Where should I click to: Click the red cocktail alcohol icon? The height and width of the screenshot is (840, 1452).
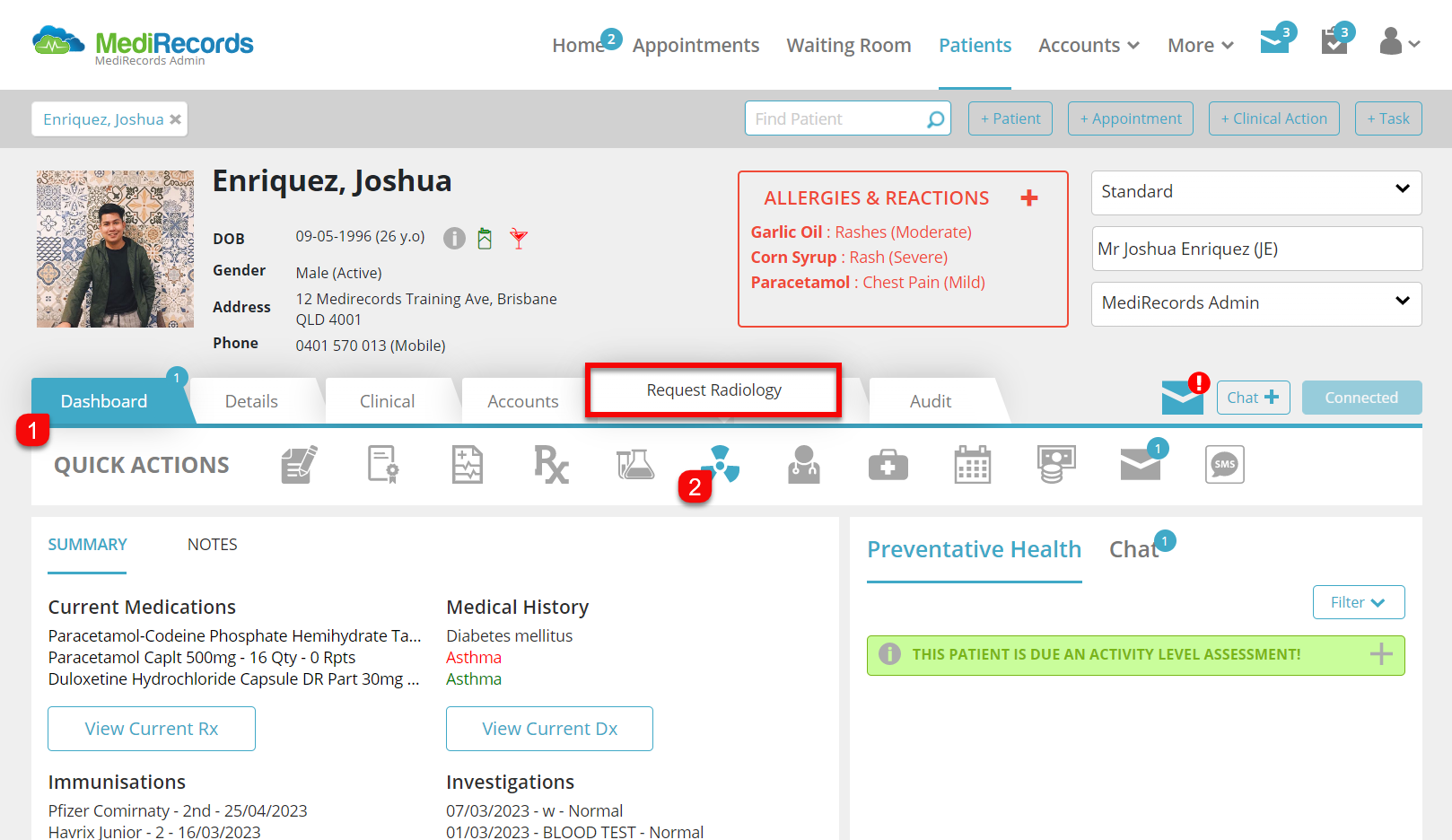tap(519, 238)
